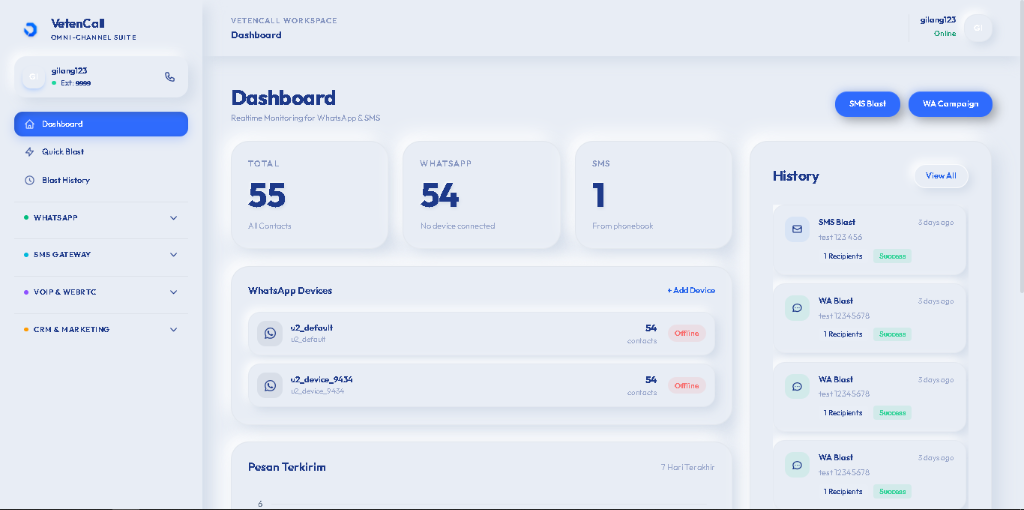This screenshot has height=510, width=1024.
Task: Expand the SMS GATEWAY section chevron
Action: pyautogui.click(x=174, y=255)
